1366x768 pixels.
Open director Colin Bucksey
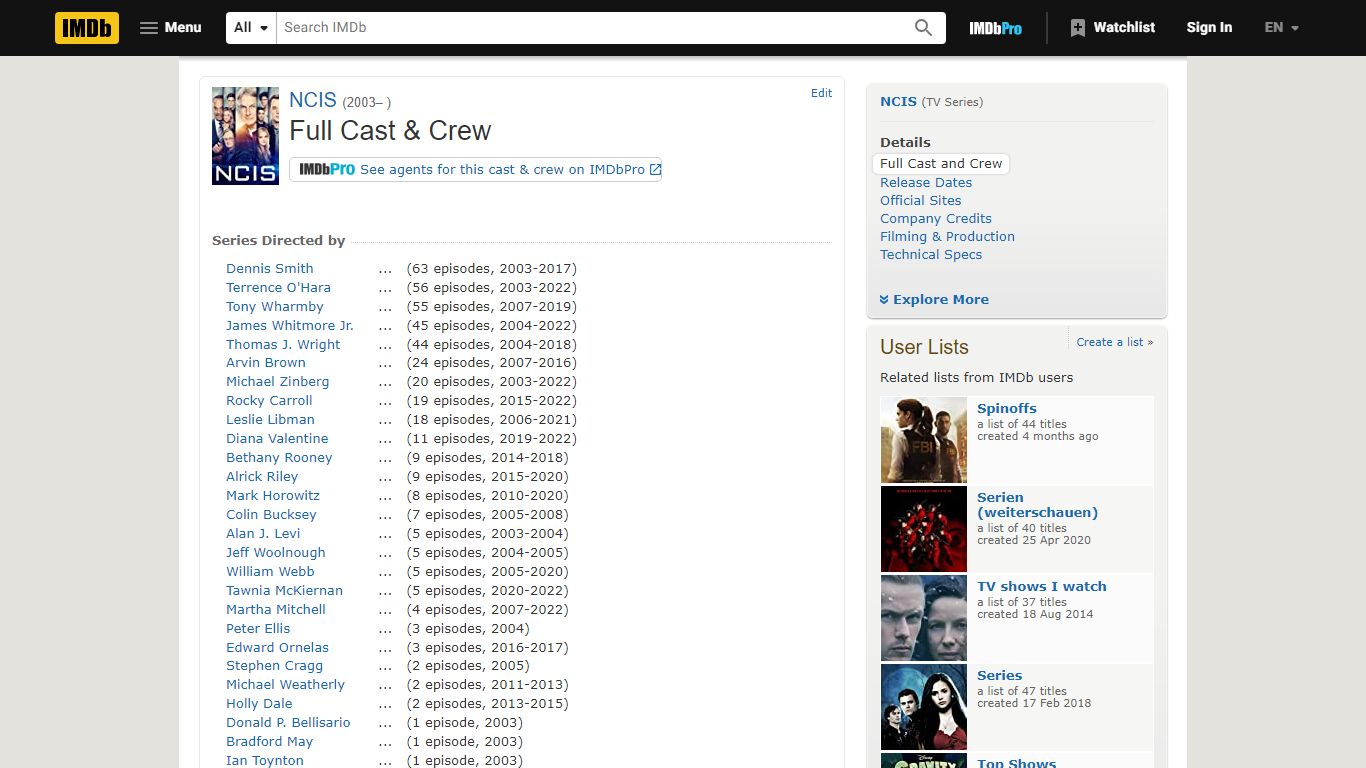tap(271, 514)
